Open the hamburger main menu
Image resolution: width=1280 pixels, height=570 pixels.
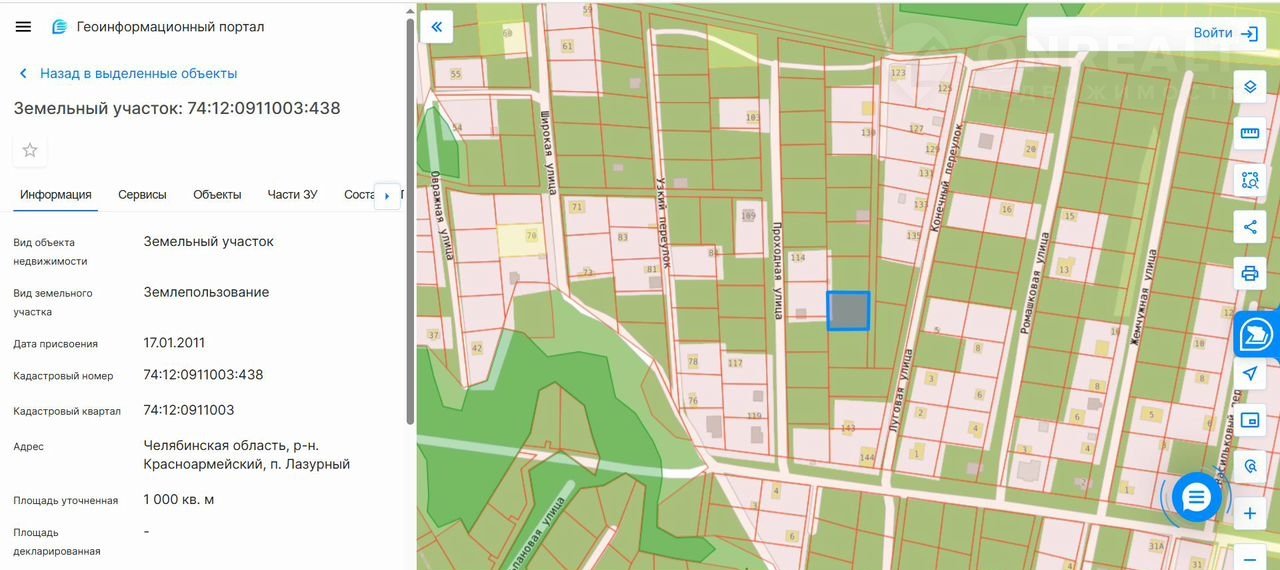pos(23,27)
